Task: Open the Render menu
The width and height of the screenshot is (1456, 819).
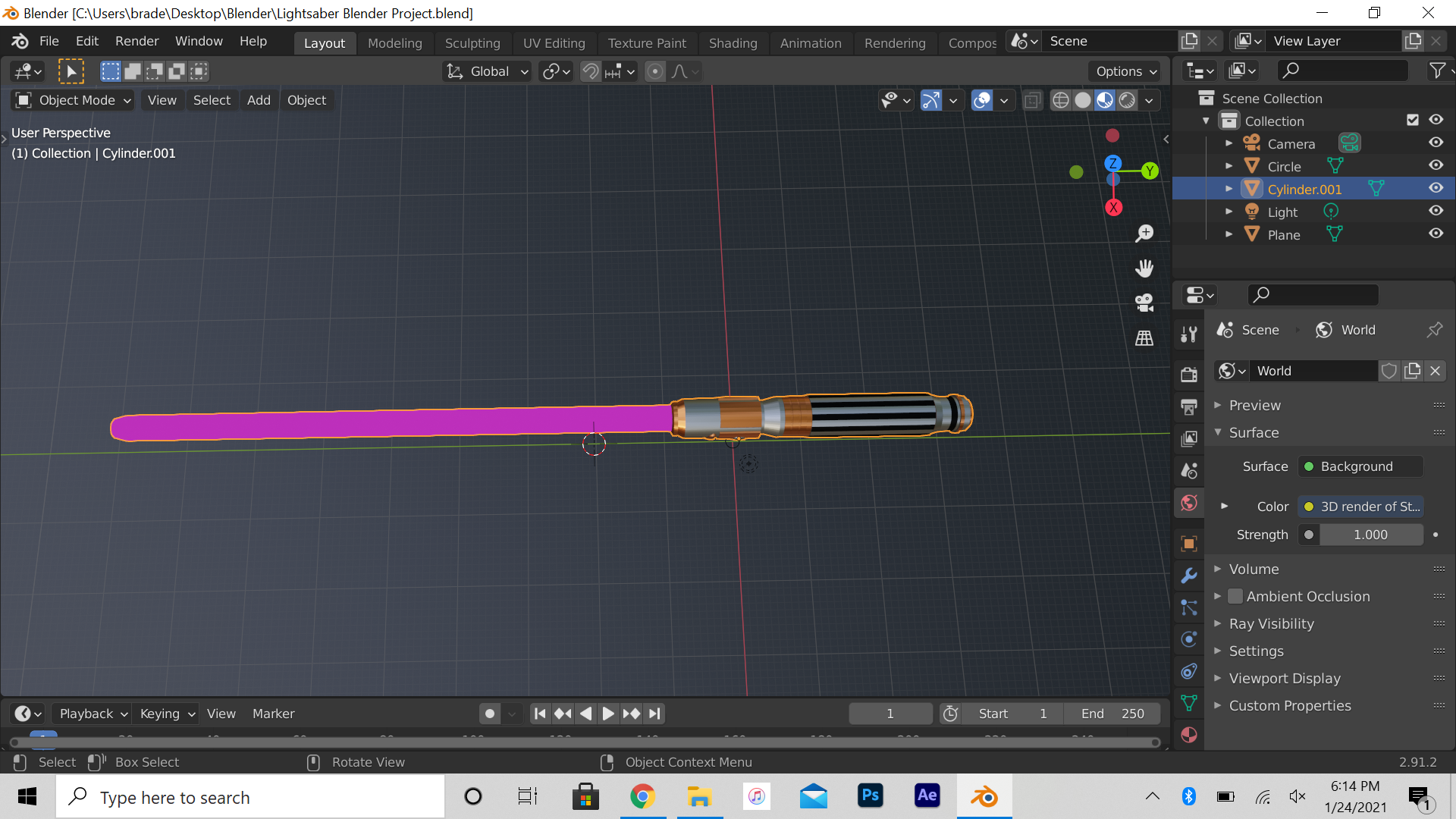Action: (136, 41)
